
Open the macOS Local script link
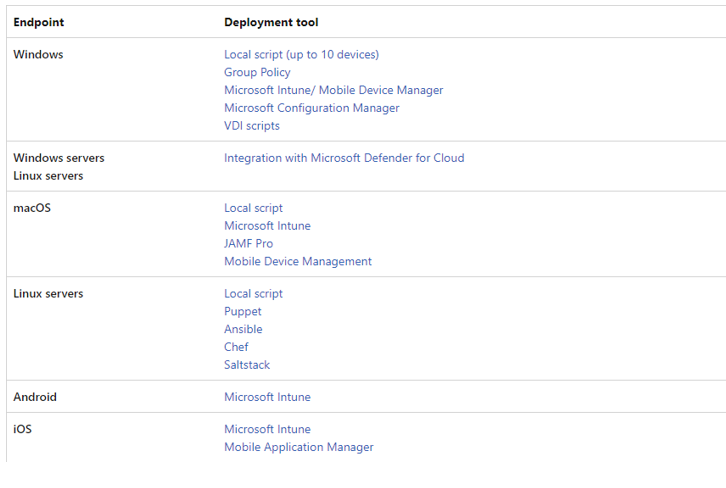click(253, 208)
